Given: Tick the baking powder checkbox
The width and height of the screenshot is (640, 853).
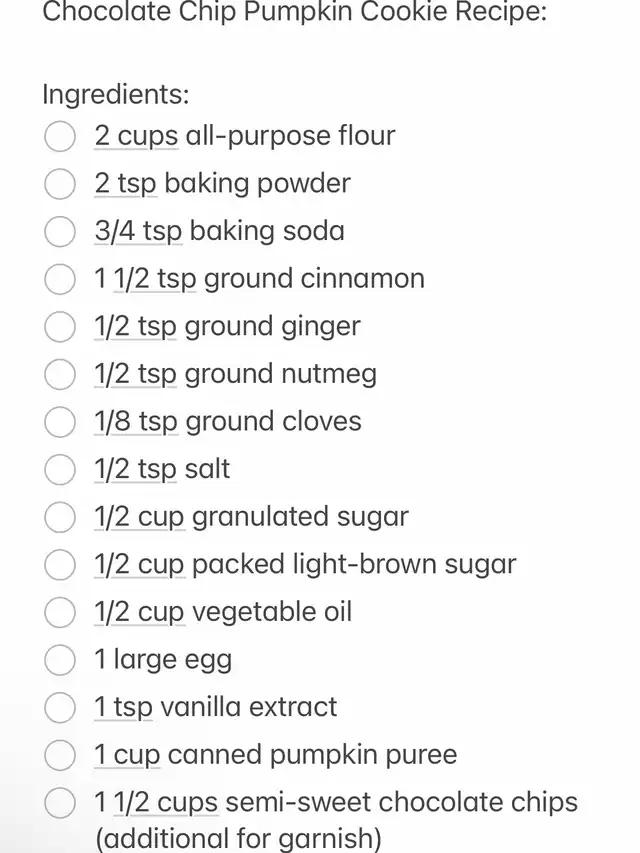Looking at the screenshot, I should (x=60, y=184).
